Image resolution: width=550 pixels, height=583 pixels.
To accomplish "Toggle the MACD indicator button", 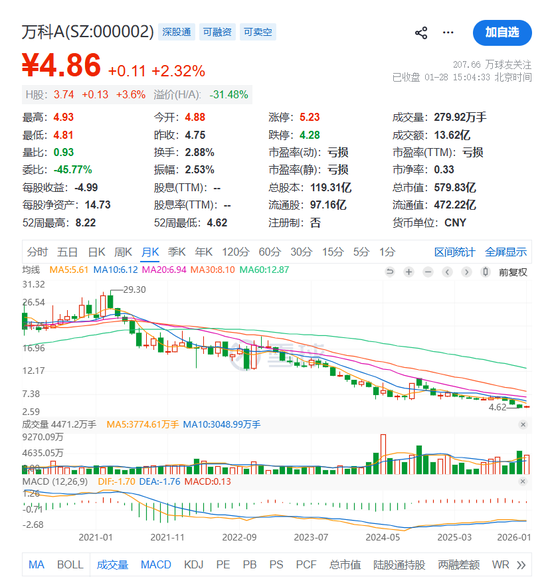I will point(156,564).
